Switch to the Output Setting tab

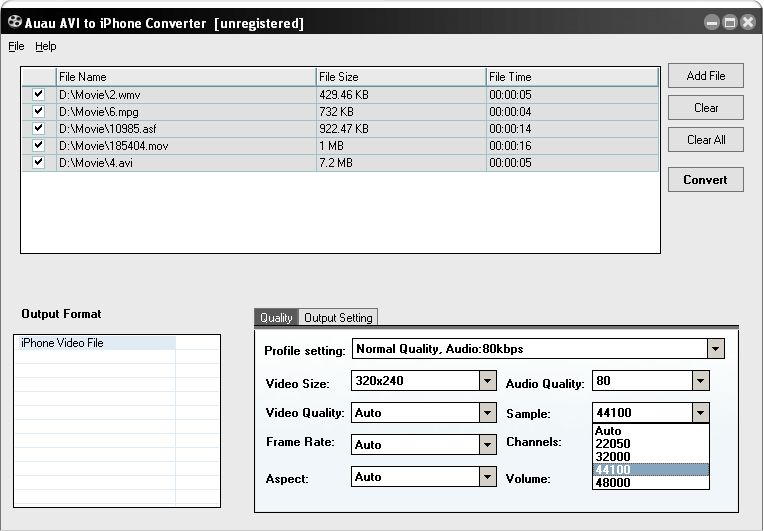[x=338, y=318]
